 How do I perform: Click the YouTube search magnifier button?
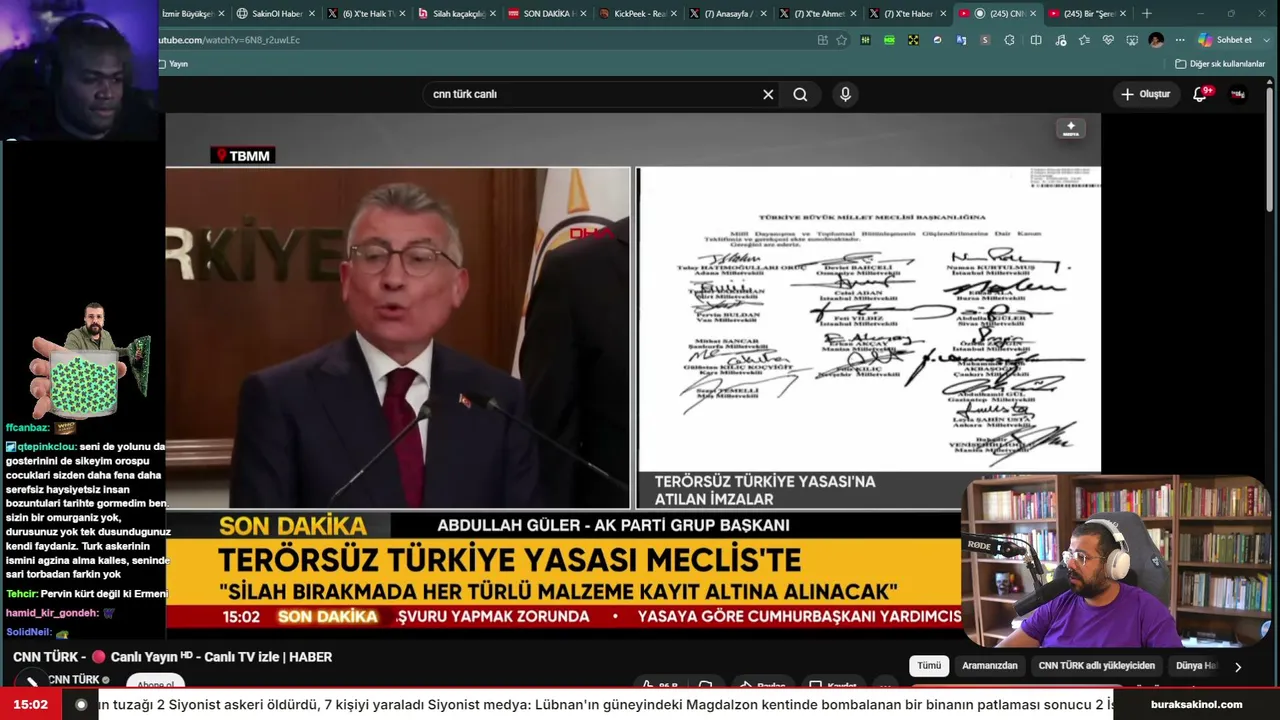(x=800, y=94)
